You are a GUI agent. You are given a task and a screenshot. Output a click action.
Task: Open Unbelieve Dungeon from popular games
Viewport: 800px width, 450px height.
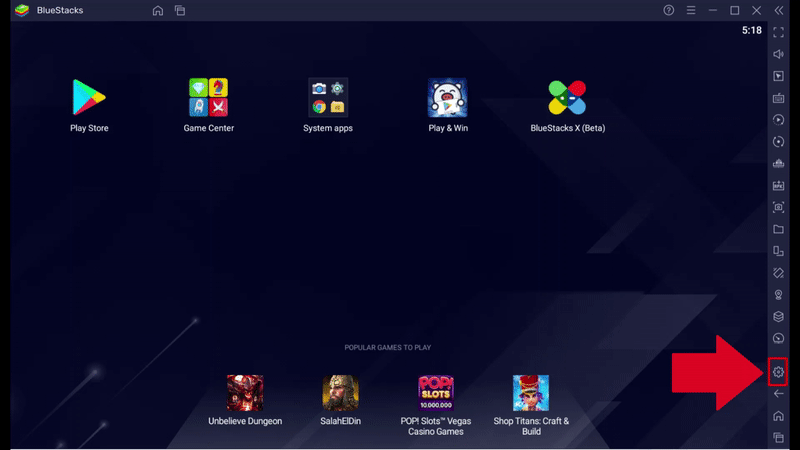[245, 393]
